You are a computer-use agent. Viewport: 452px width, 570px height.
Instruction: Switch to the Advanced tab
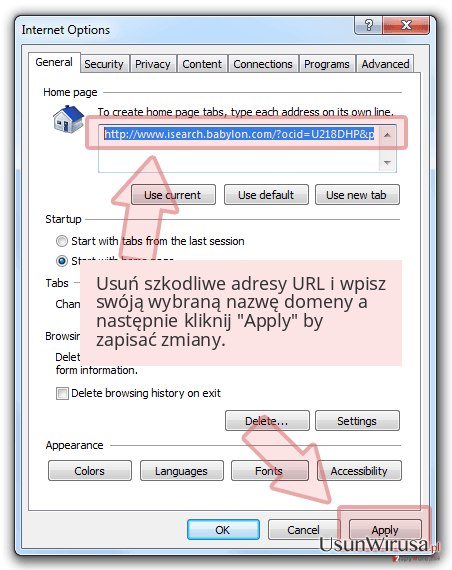385,64
